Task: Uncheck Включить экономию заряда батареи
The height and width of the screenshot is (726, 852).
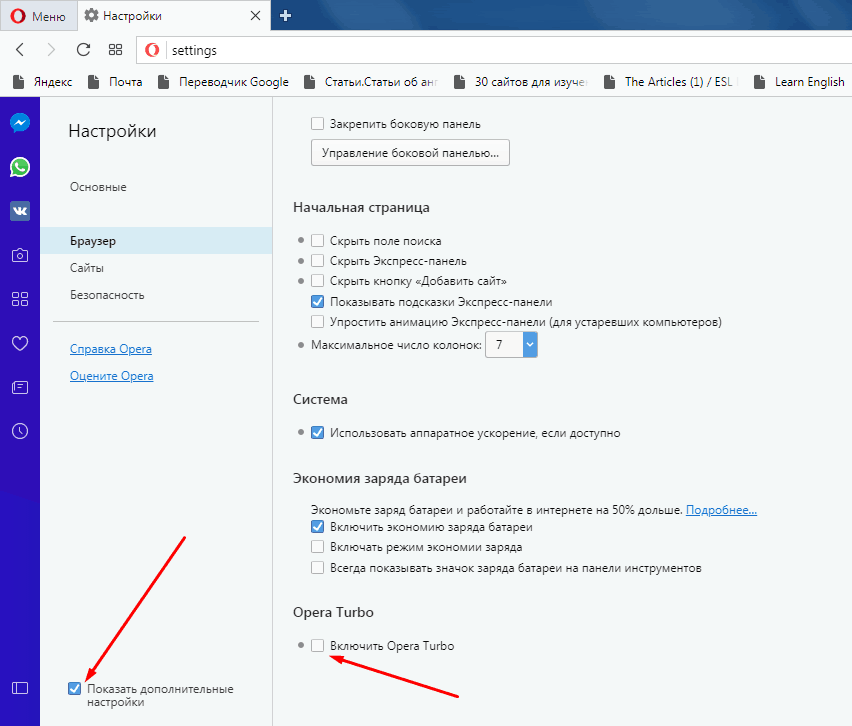Action: tap(317, 527)
